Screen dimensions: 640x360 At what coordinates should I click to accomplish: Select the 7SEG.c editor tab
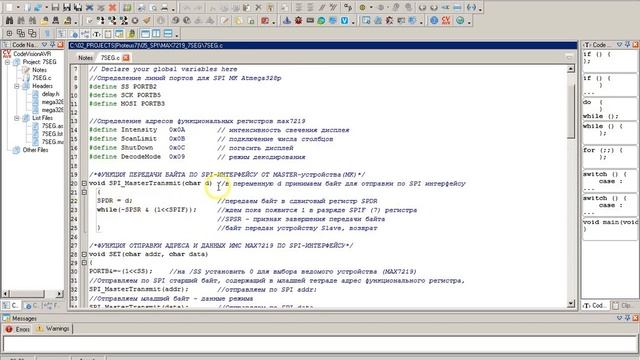point(110,58)
